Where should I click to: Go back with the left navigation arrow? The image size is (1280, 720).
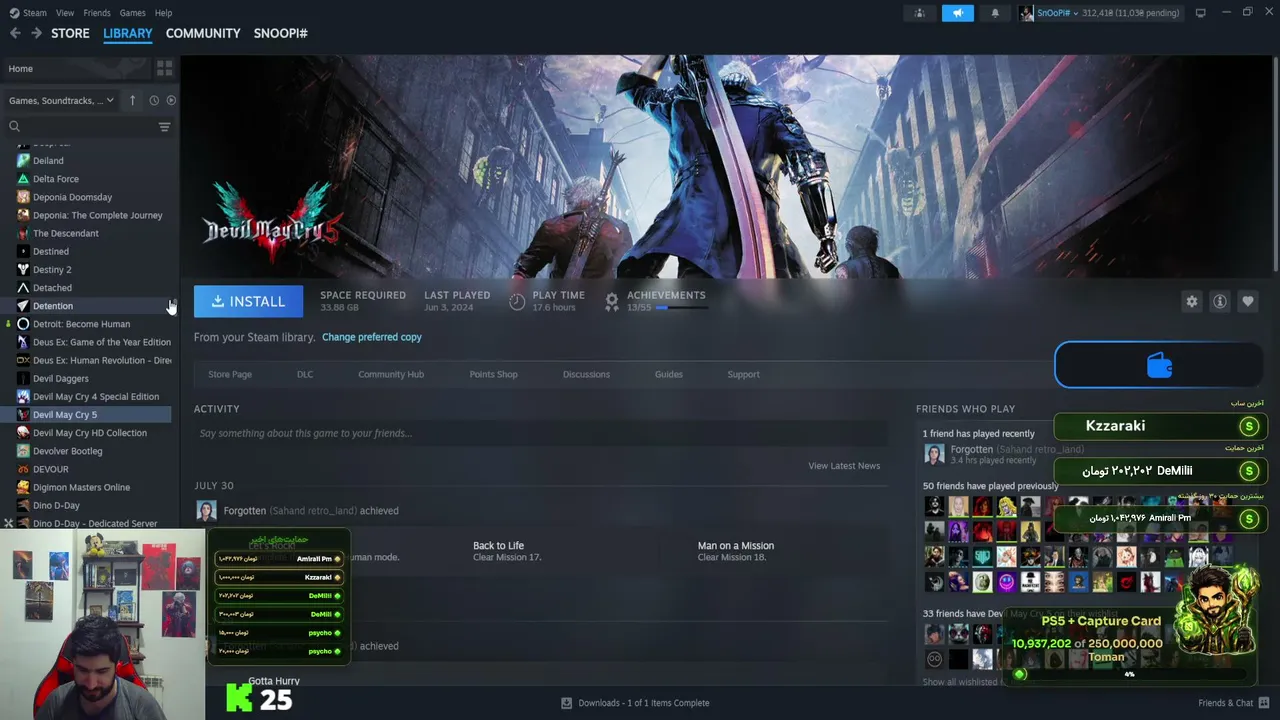[x=15, y=33]
